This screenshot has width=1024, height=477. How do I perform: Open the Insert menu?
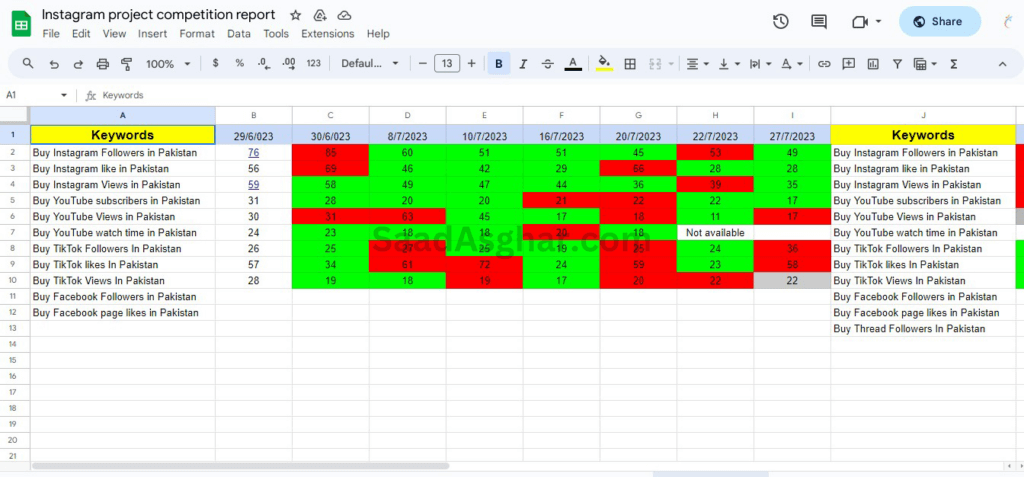(x=153, y=33)
